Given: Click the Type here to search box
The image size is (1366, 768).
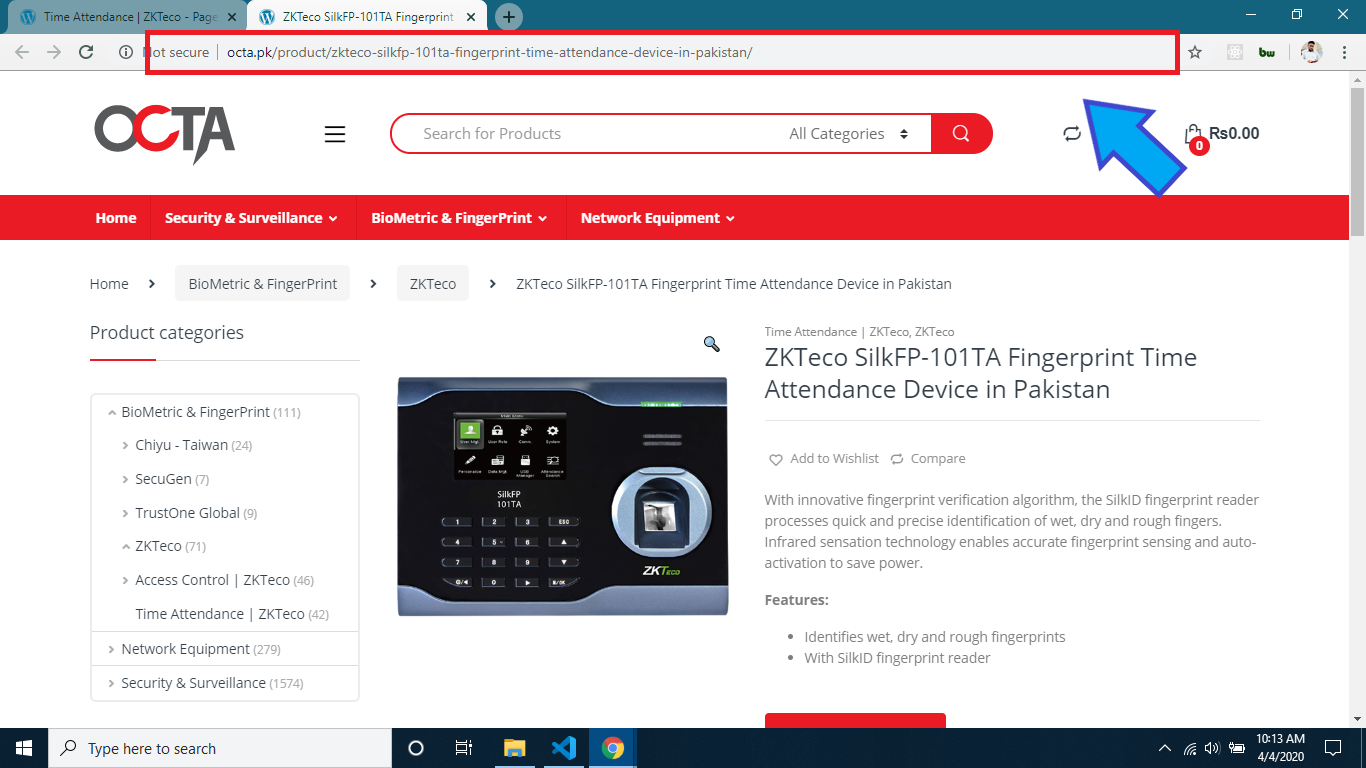Looking at the screenshot, I should pyautogui.click(x=220, y=748).
